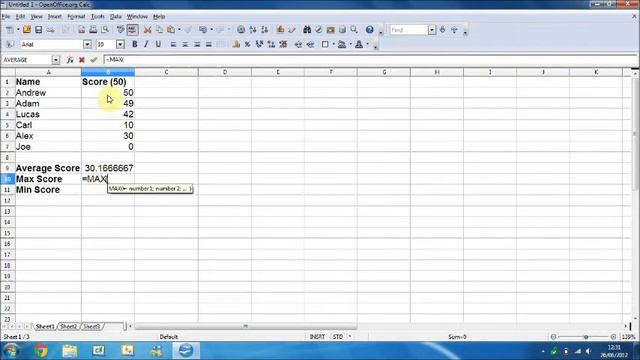Click the Decrease Indent icon
The width and height of the screenshot is (640, 360).
click(298, 44)
